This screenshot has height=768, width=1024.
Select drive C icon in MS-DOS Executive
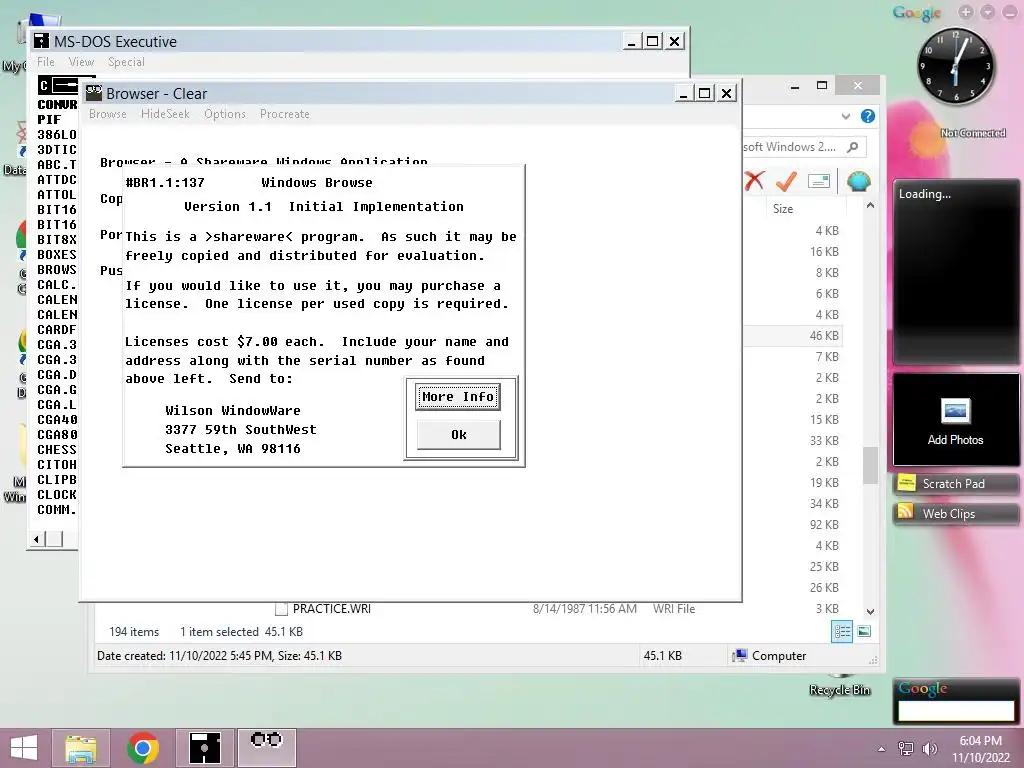57,86
